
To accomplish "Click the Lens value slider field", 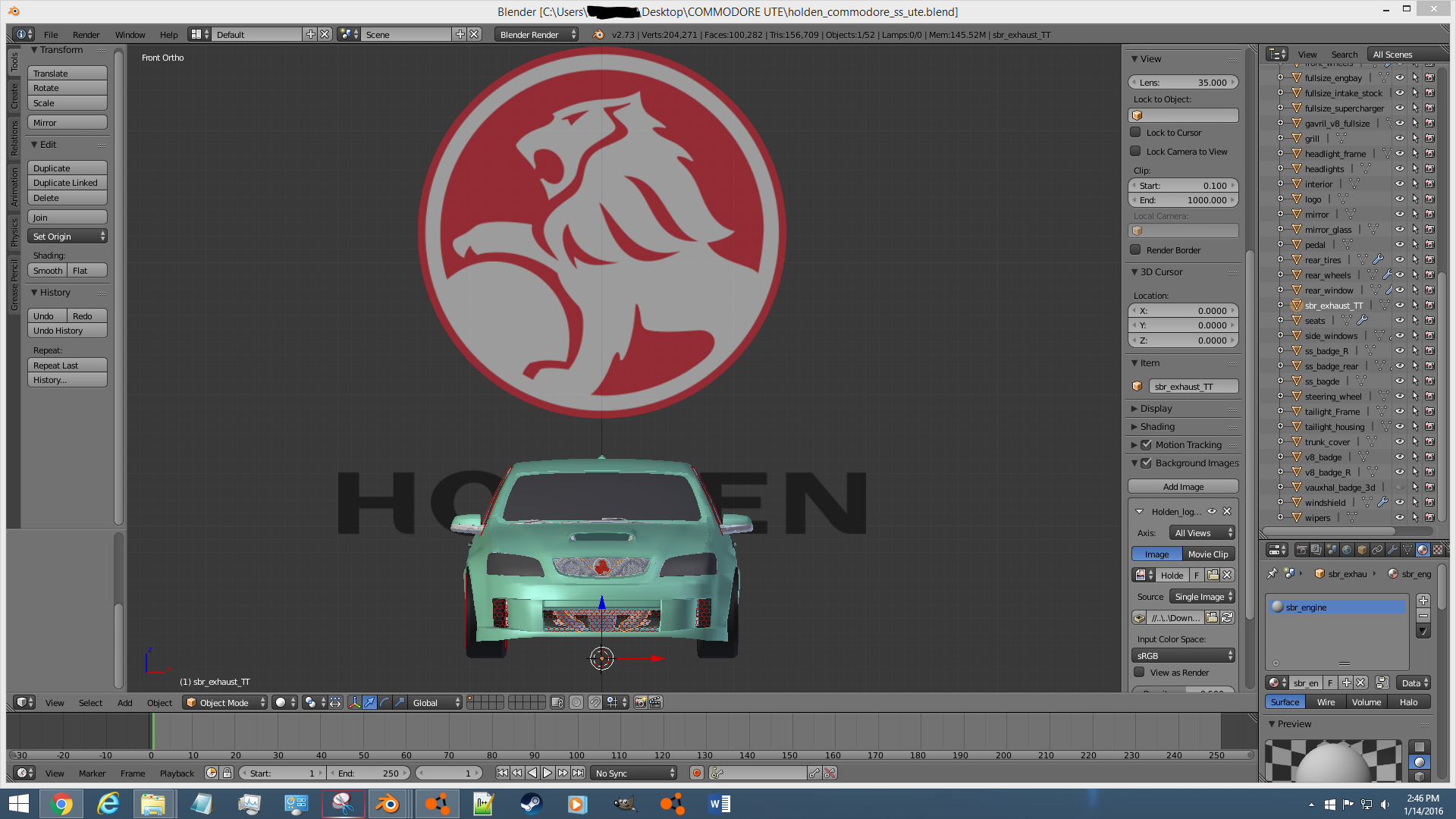I will (1183, 83).
